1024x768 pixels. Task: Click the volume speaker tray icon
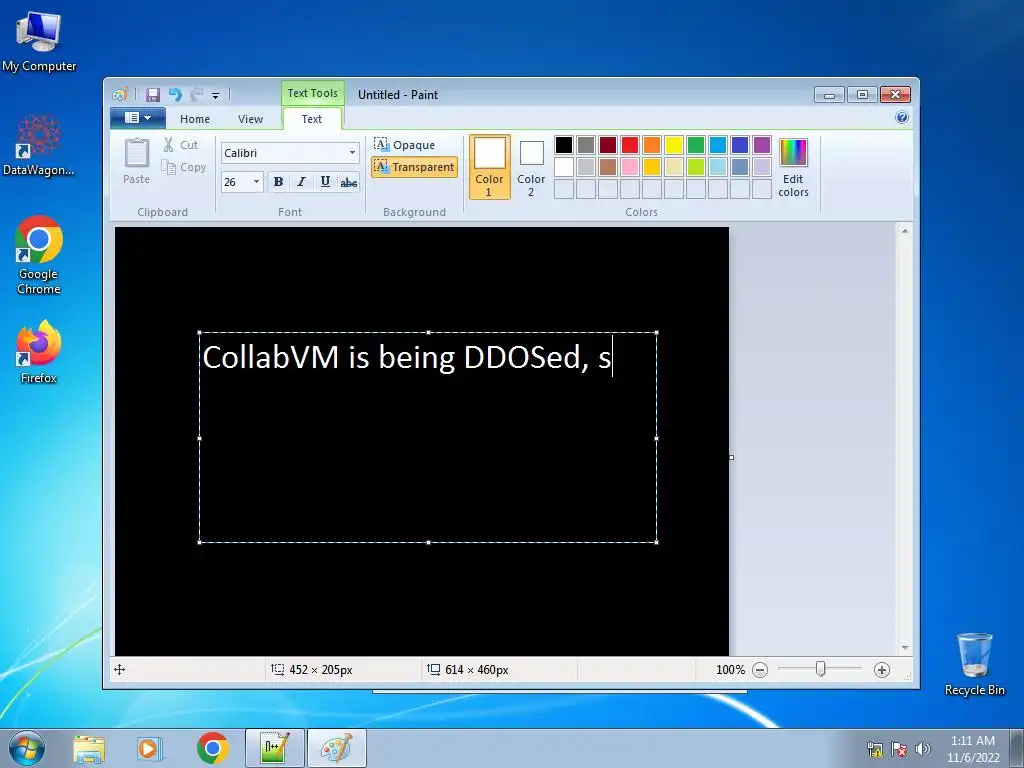pos(922,749)
